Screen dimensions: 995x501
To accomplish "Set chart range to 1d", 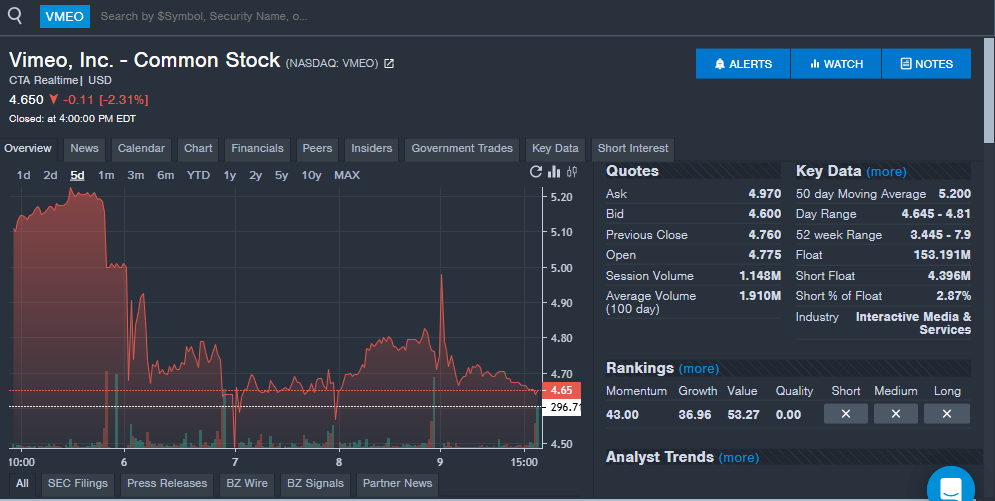I will (23, 175).
